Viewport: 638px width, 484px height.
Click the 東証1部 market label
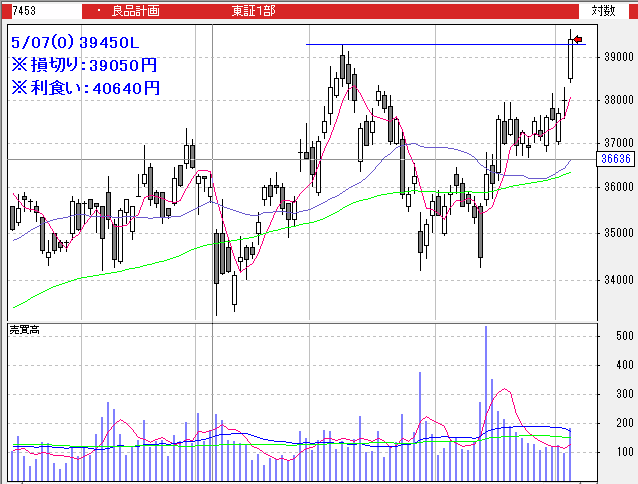point(254,10)
